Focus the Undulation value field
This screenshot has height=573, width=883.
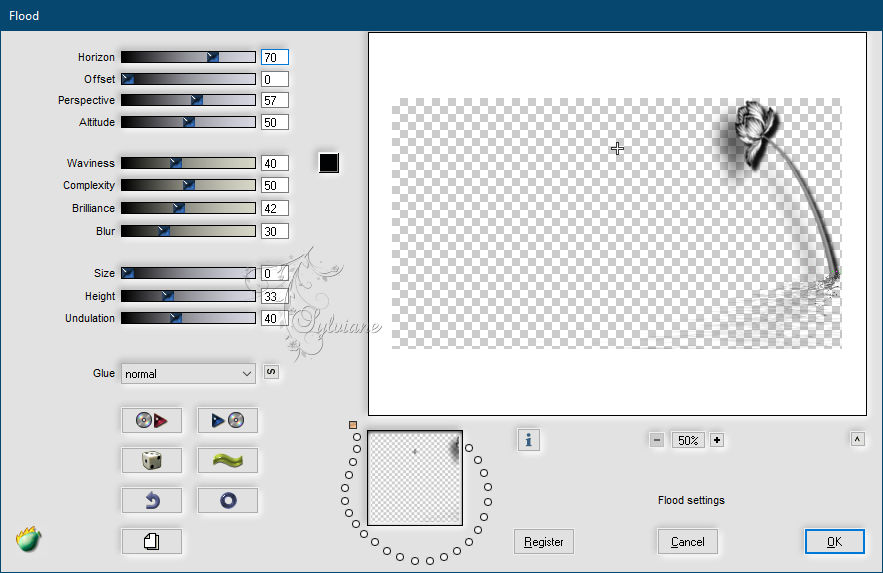click(x=275, y=318)
